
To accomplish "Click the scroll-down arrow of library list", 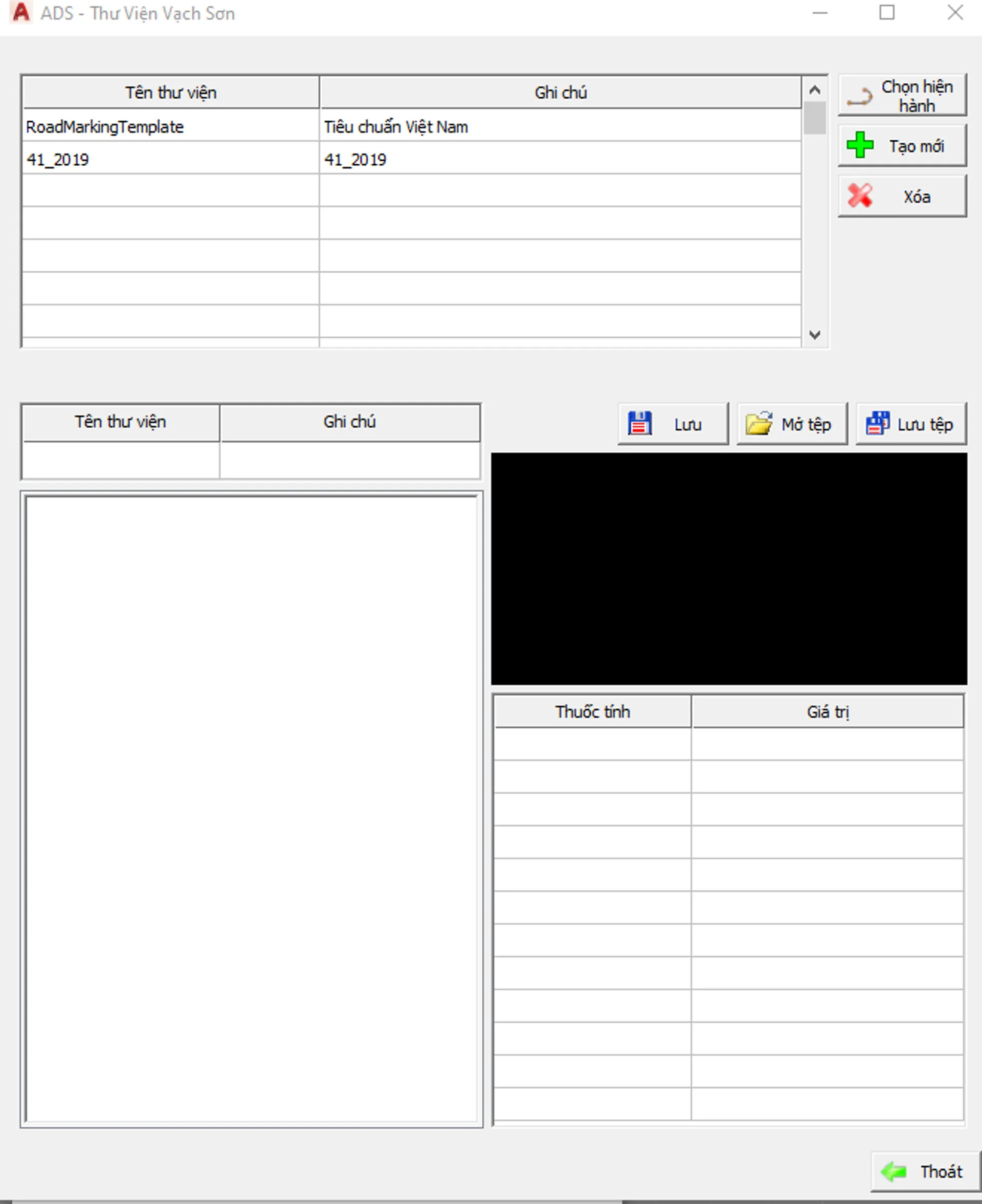I will [815, 335].
